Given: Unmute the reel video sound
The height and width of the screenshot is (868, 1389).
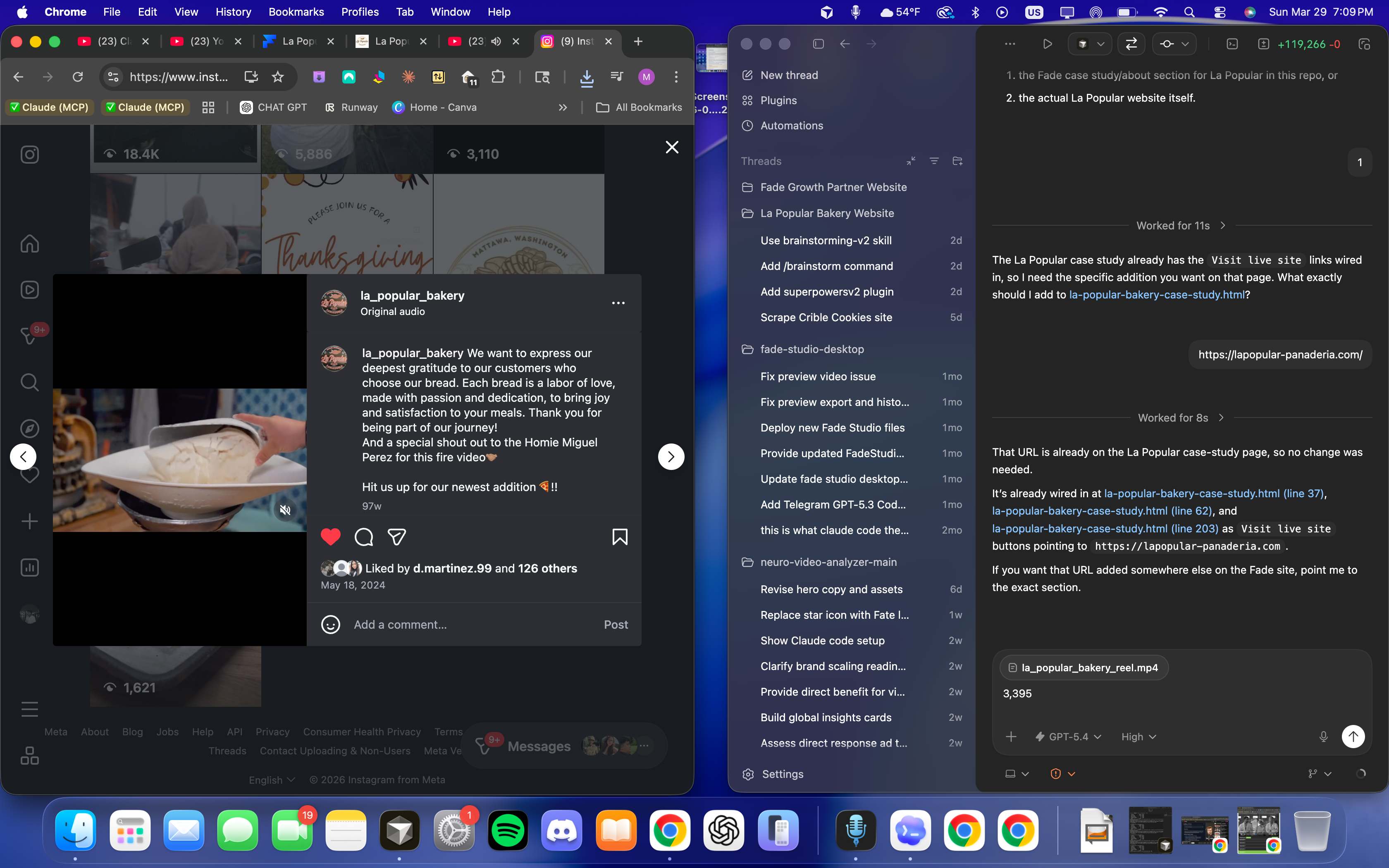Looking at the screenshot, I should (x=285, y=510).
